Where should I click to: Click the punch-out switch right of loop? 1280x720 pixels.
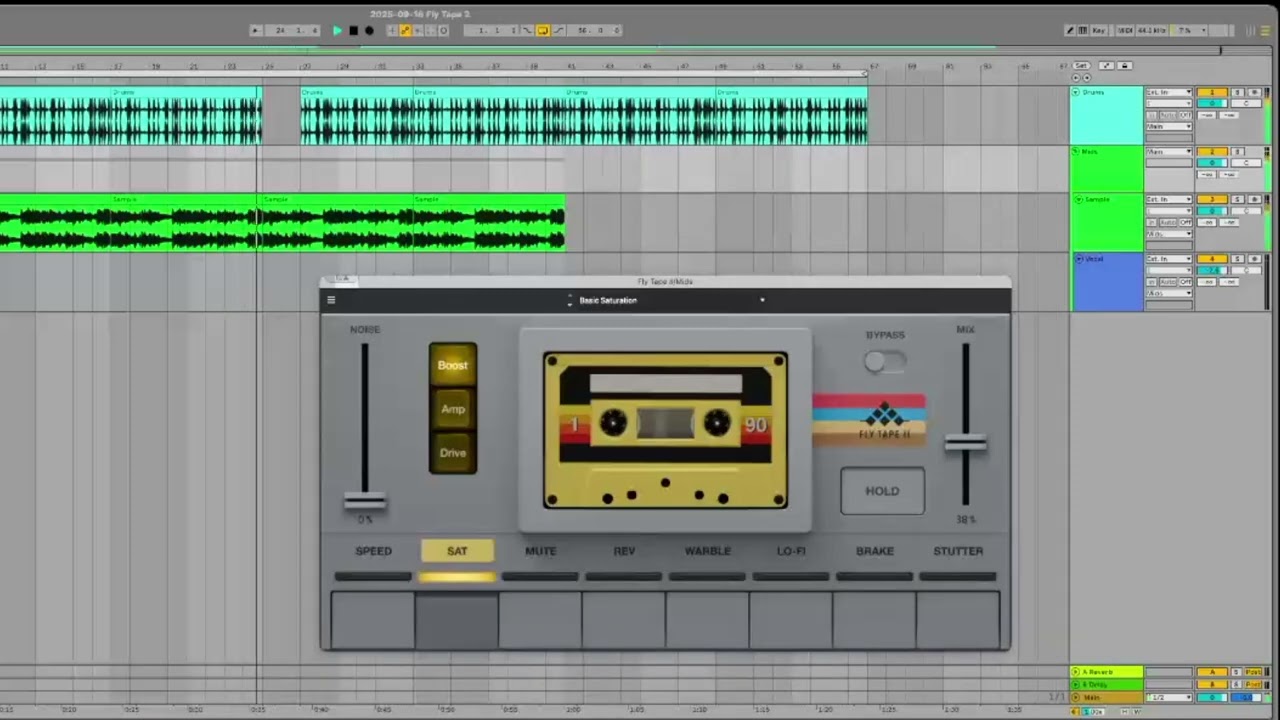coord(558,31)
